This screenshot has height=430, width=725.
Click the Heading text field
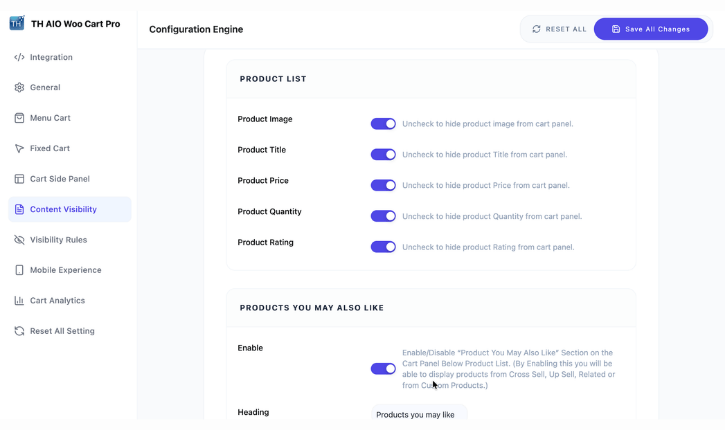pyautogui.click(x=419, y=413)
